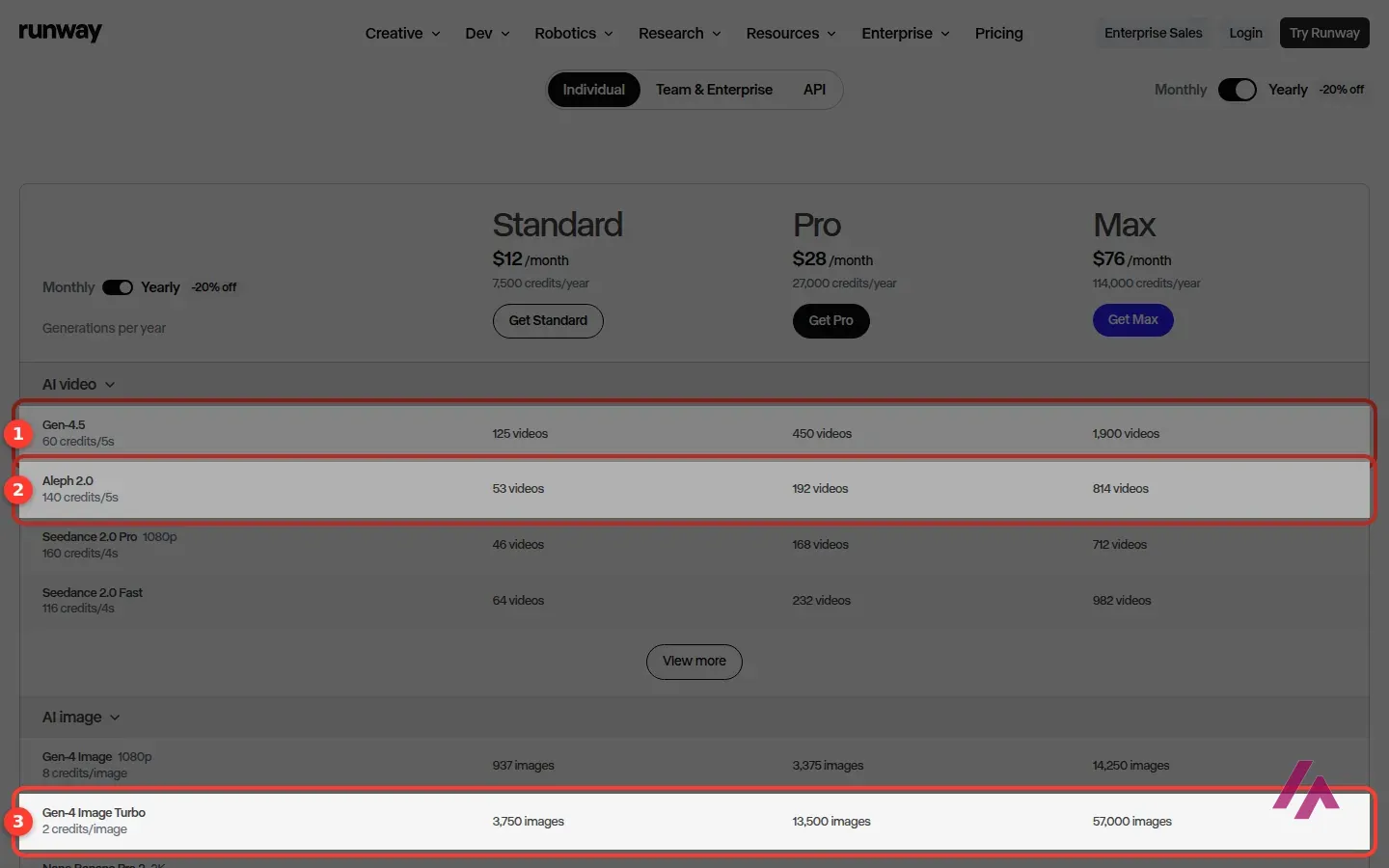Collapse the AI video section
Image resolution: width=1389 pixels, height=868 pixels.
point(78,384)
